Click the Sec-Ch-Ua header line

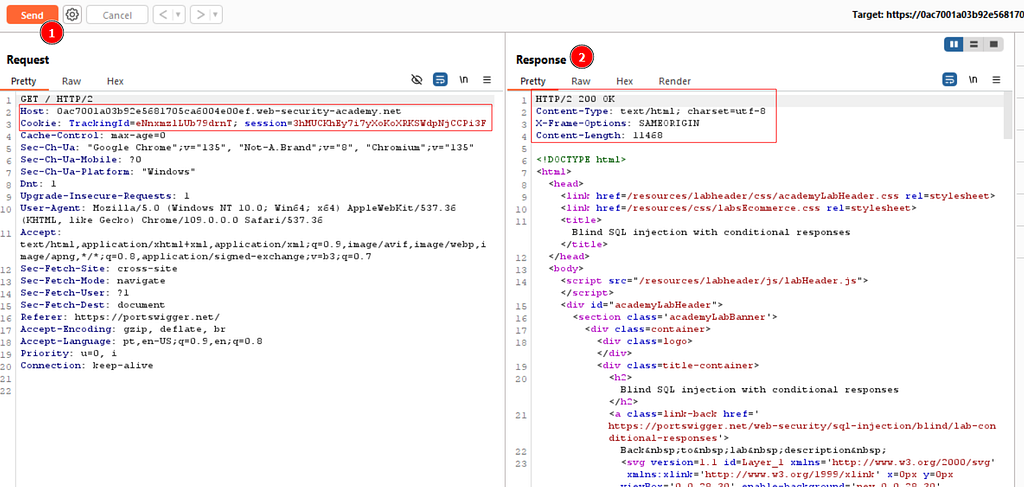point(247,148)
